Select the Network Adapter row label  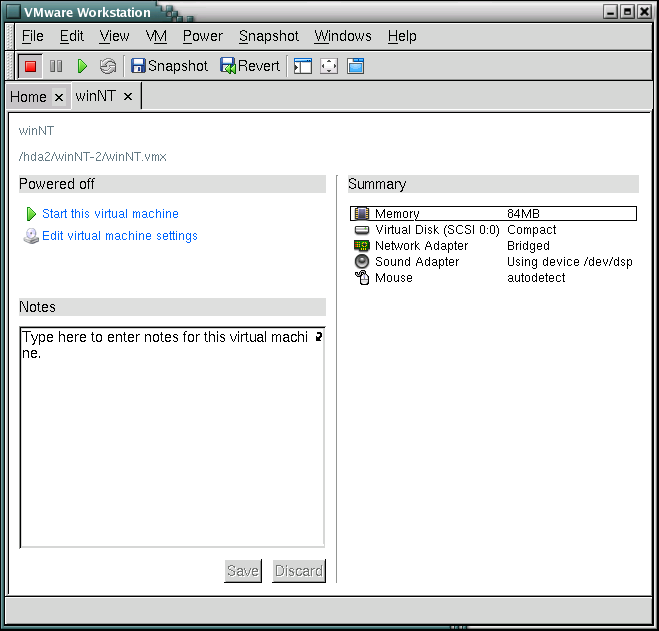[422, 246]
